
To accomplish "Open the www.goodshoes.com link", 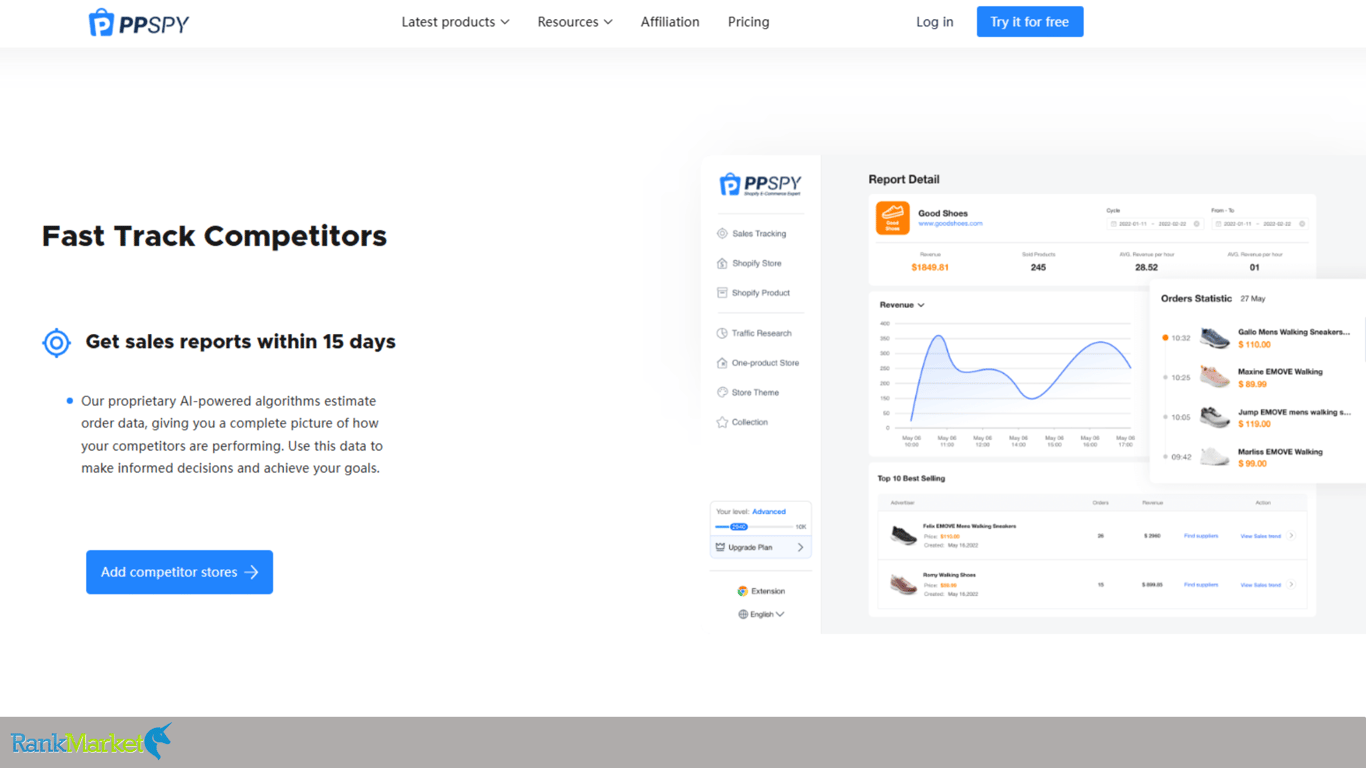I will click(950, 224).
